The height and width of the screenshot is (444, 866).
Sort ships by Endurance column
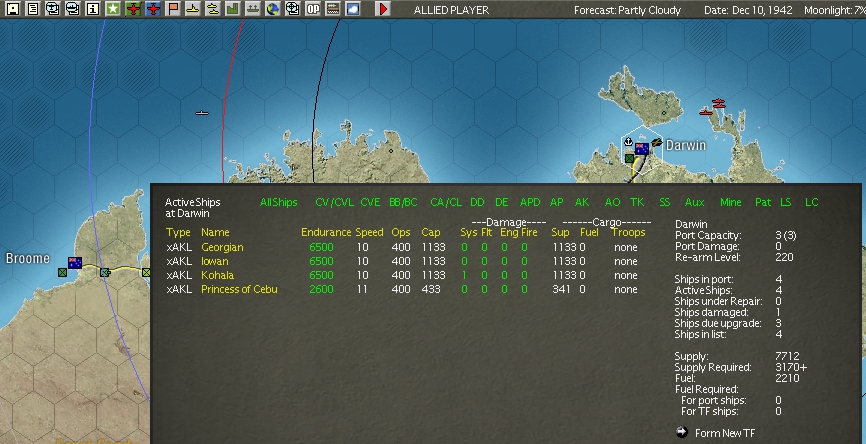click(326, 232)
